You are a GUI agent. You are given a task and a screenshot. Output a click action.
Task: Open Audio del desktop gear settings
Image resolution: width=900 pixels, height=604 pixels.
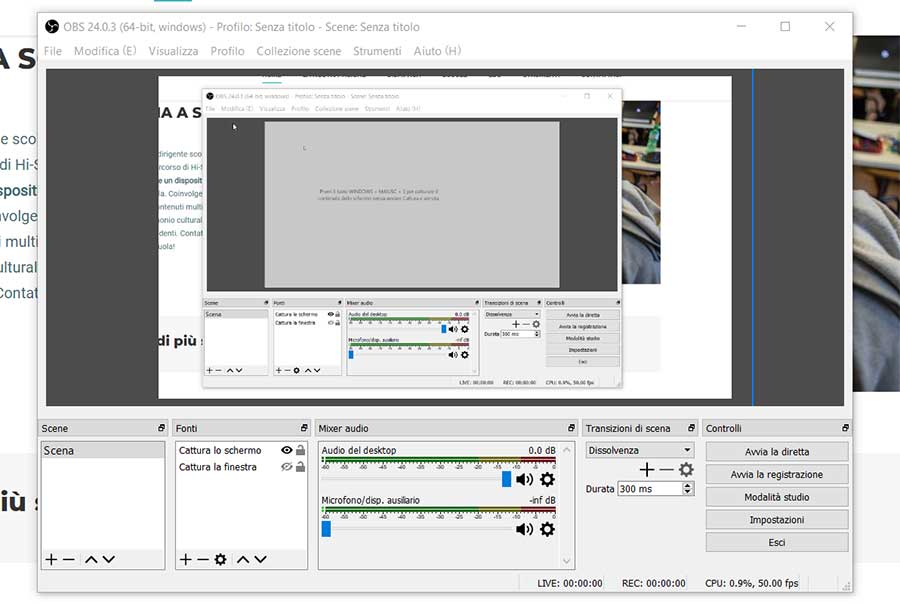548,479
